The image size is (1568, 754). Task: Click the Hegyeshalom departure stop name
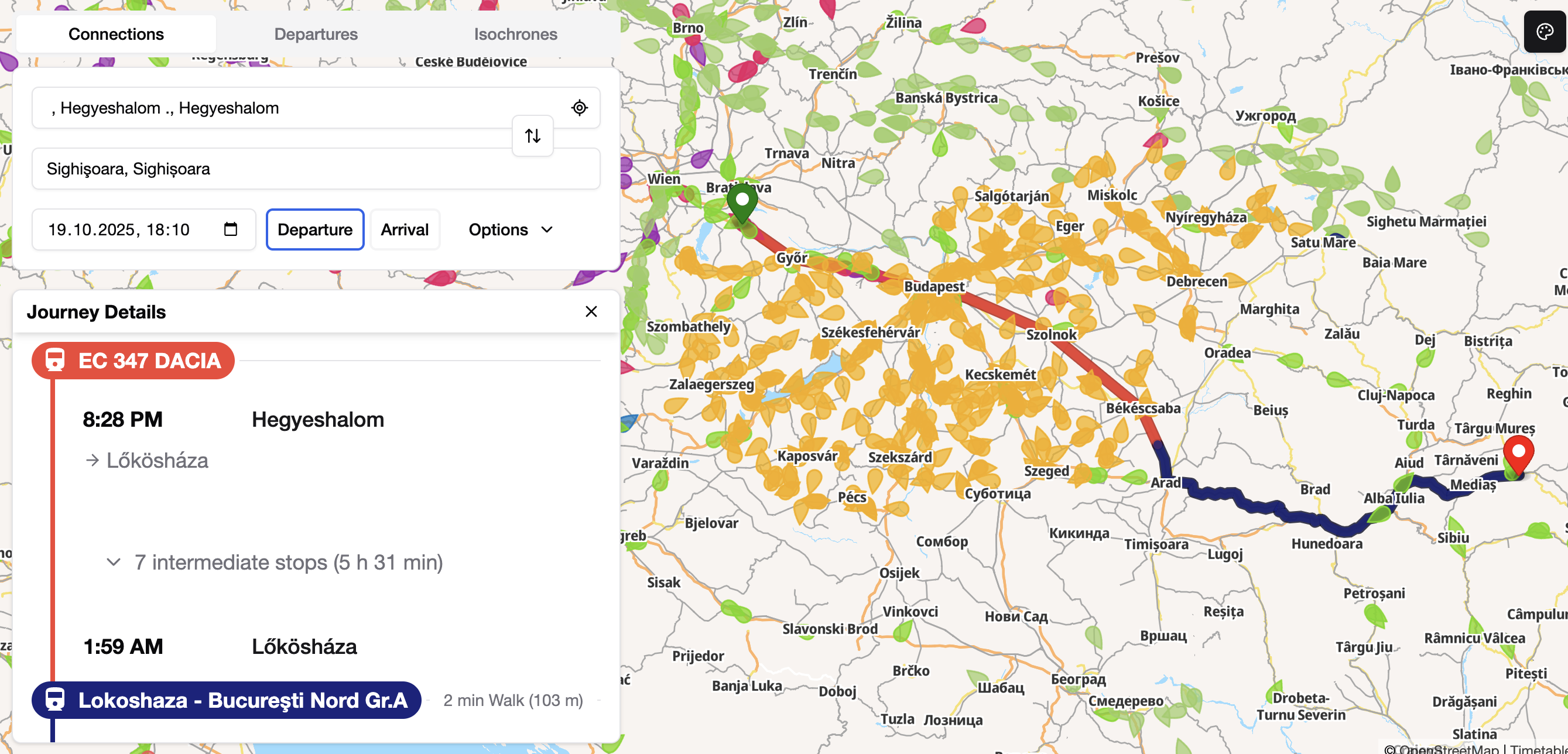pos(317,420)
